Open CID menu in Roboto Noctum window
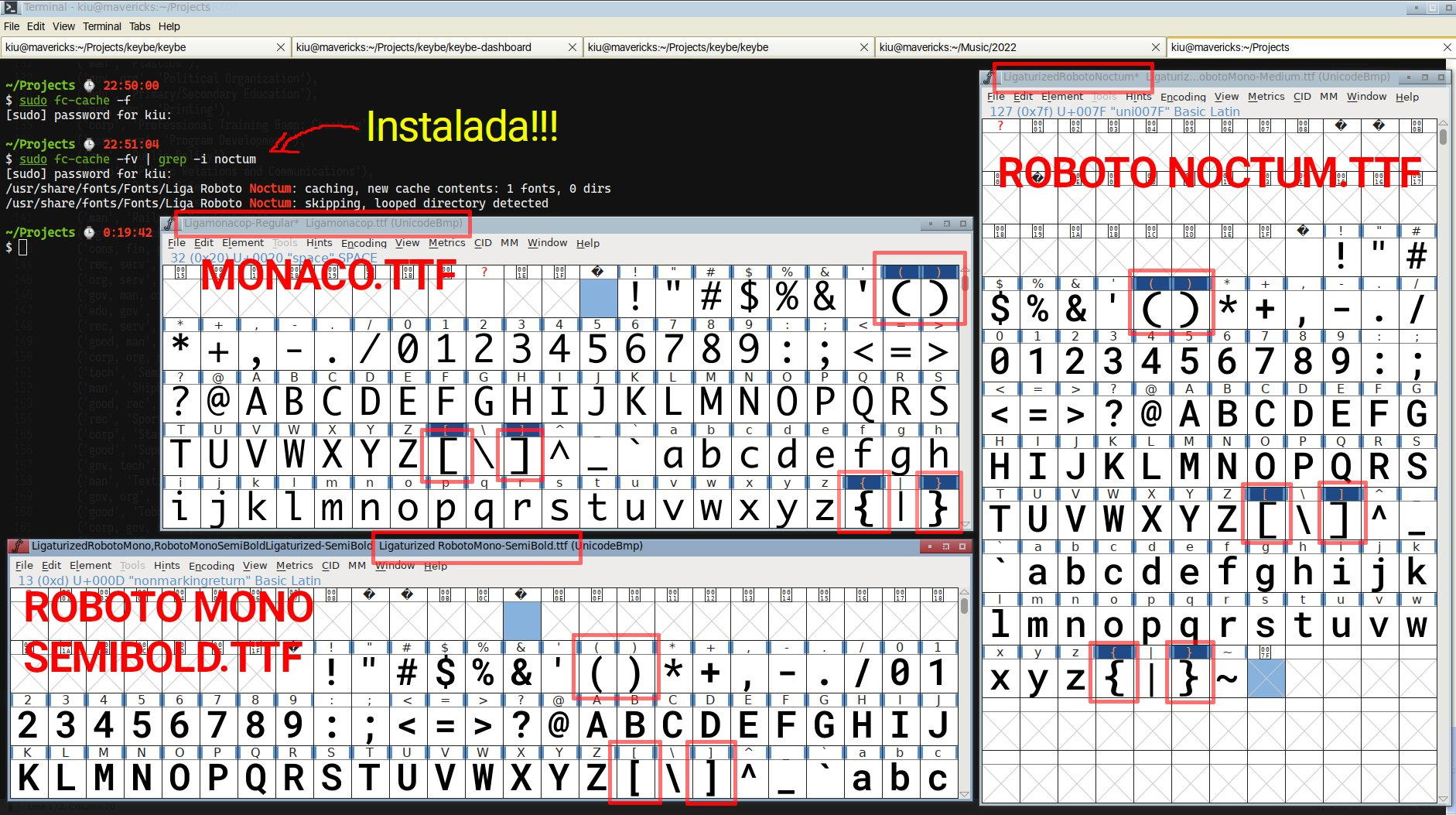This screenshot has height=815, width=1456. [x=1302, y=97]
